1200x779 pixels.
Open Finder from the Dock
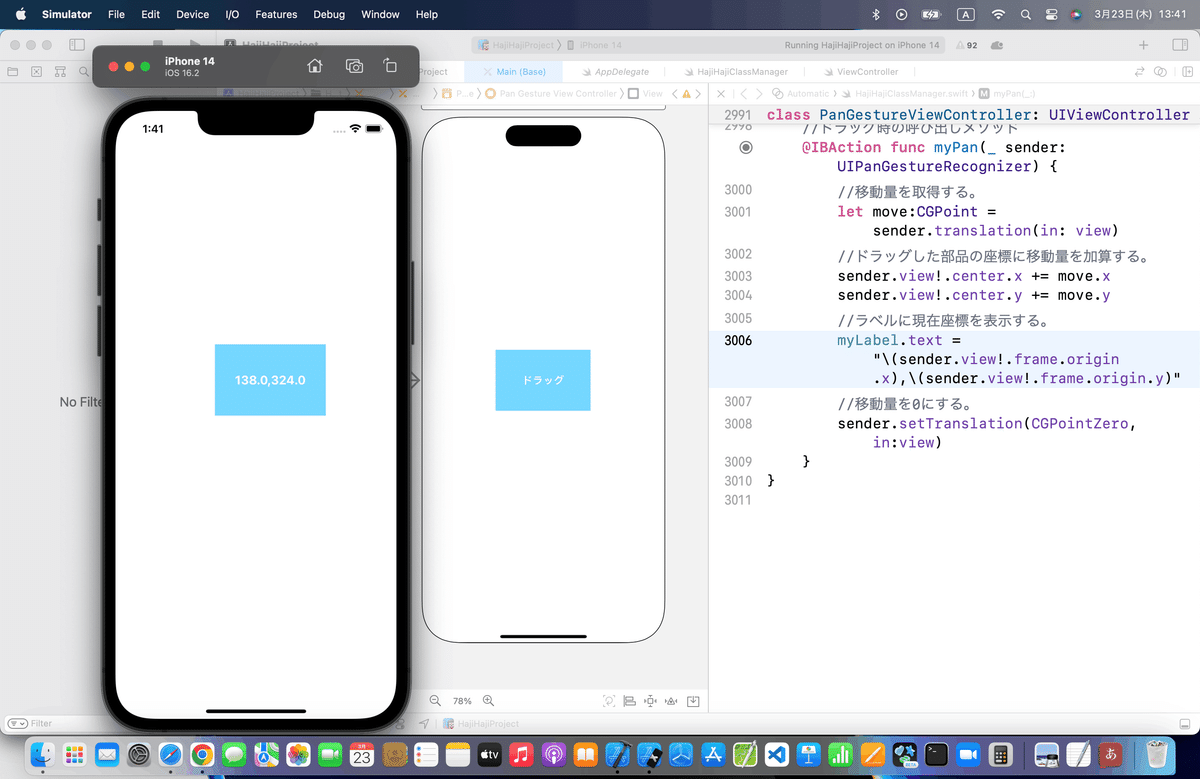pos(42,754)
